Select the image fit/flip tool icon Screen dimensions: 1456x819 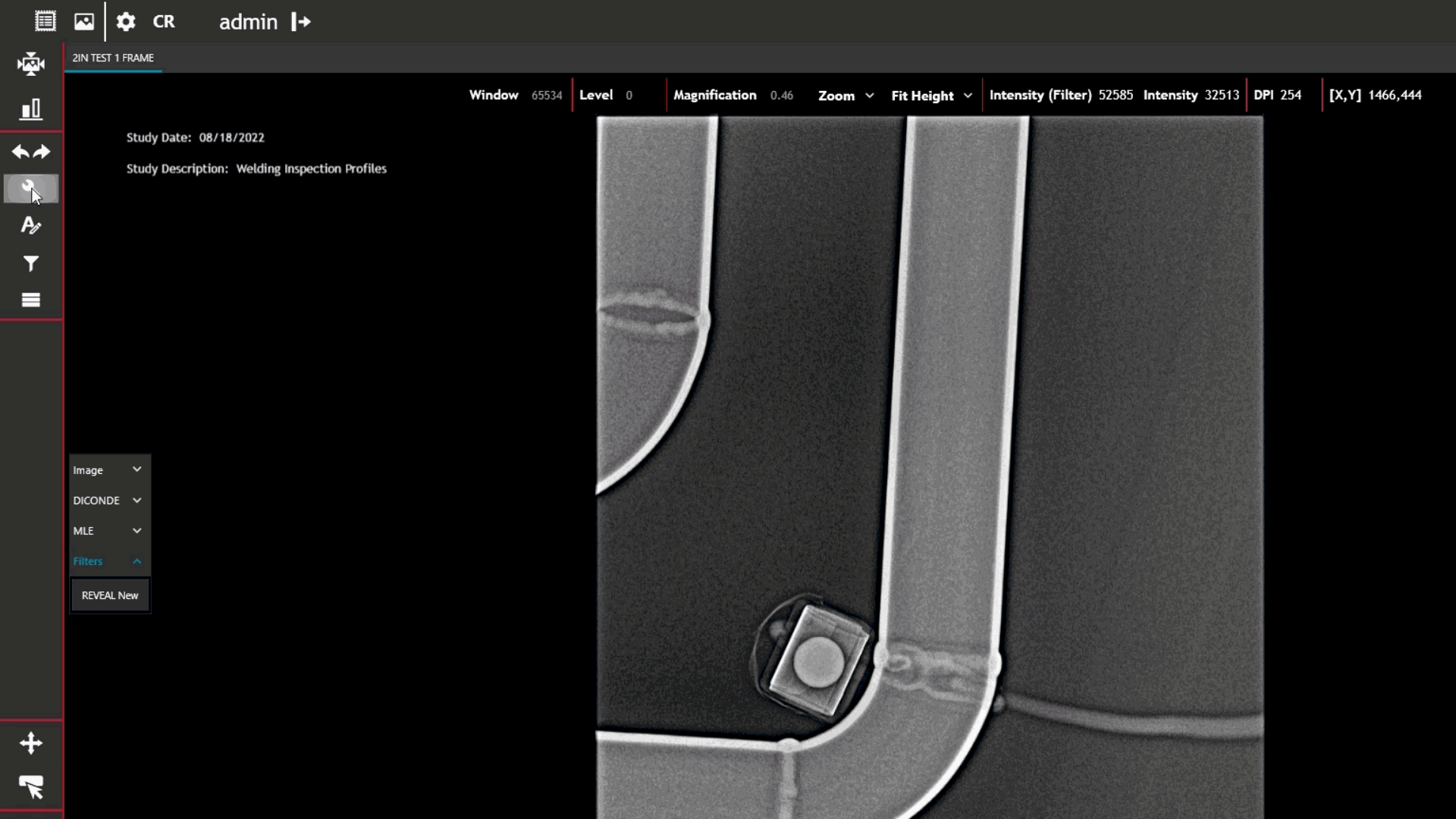(x=31, y=64)
